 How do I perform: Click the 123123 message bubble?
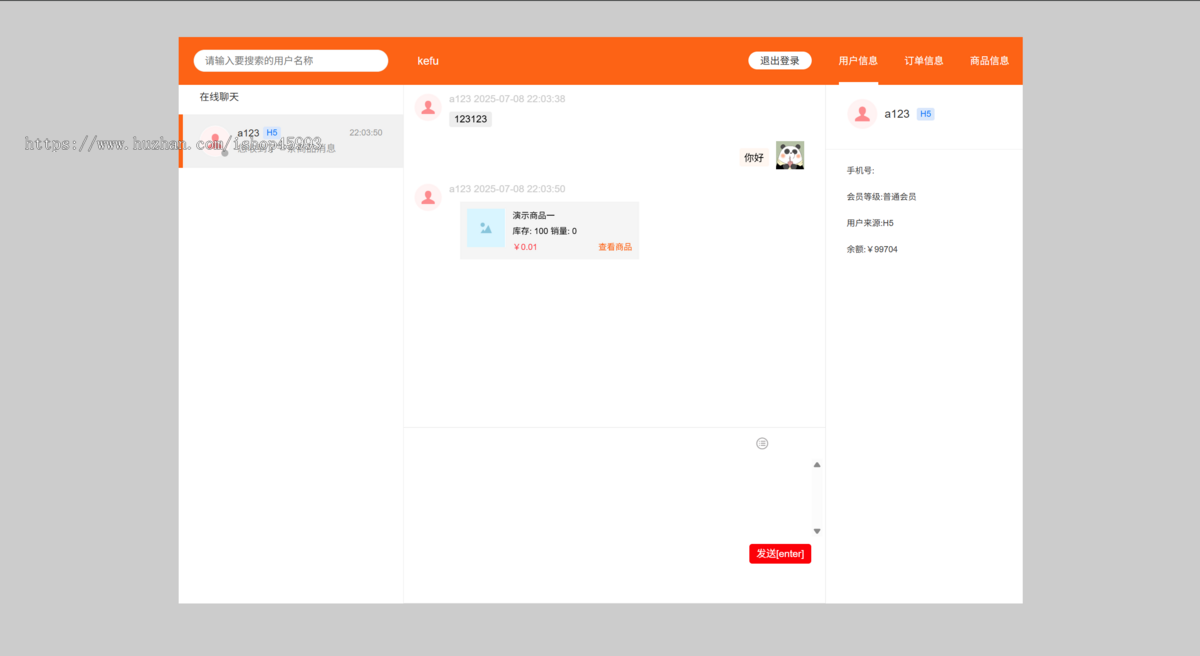(x=470, y=119)
